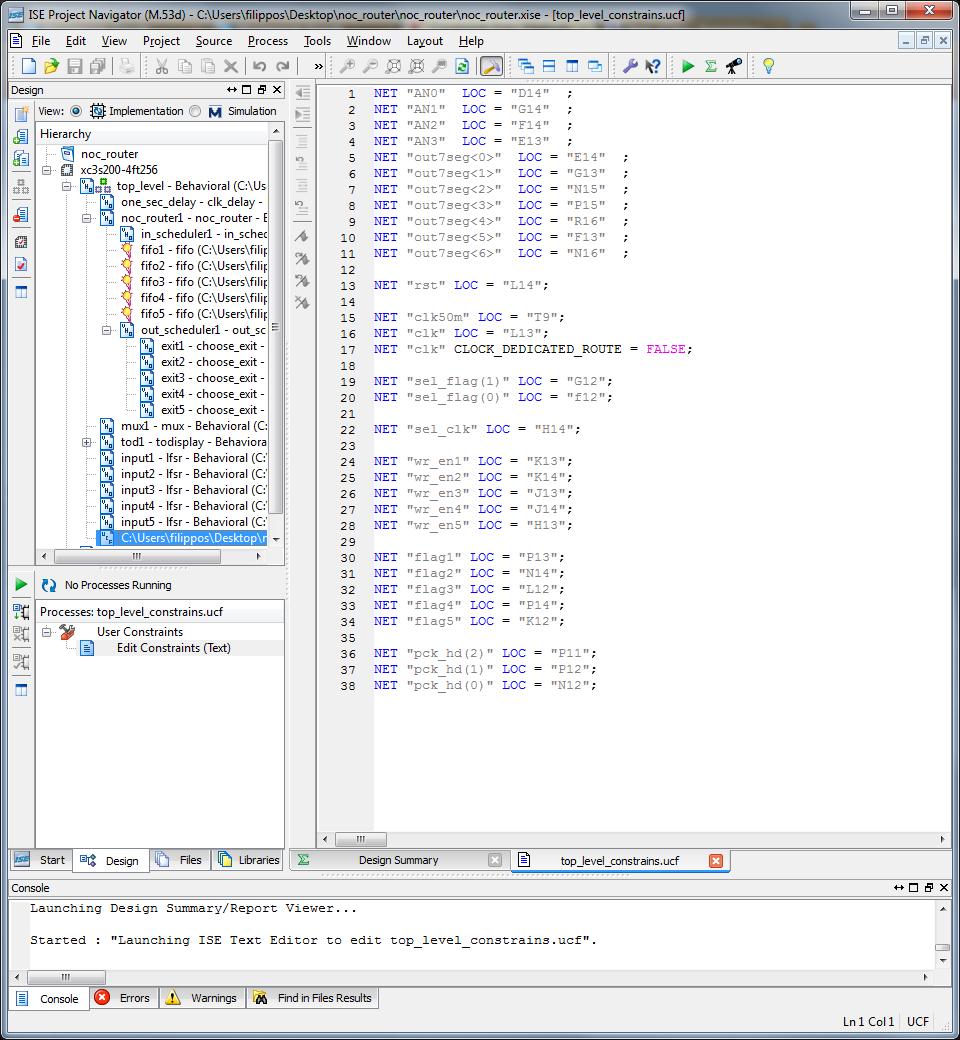960x1040 pixels.
Task: Close the Design Summary tab
Action: tap(495, 860)
